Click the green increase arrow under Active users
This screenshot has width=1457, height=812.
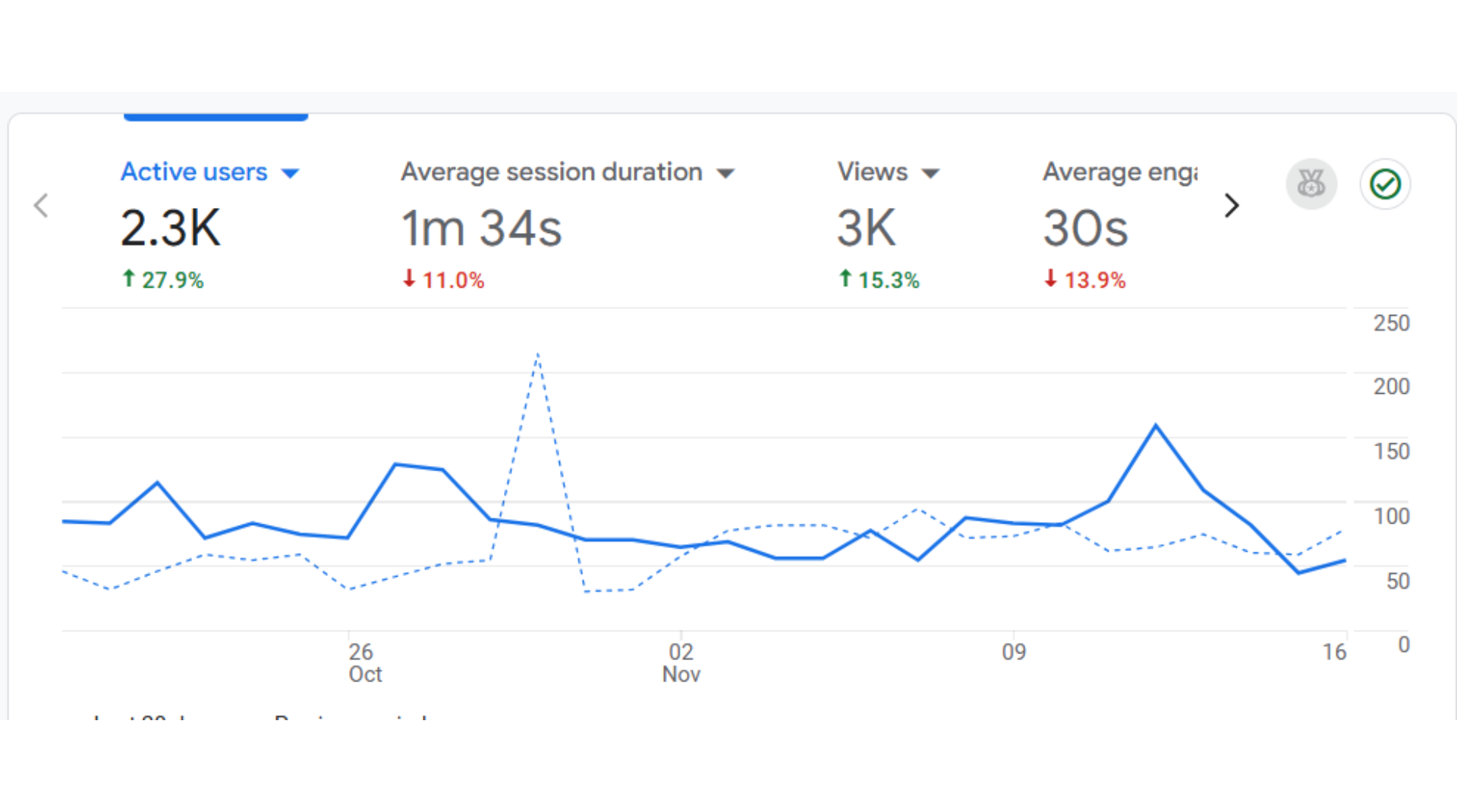click(129, 279)
